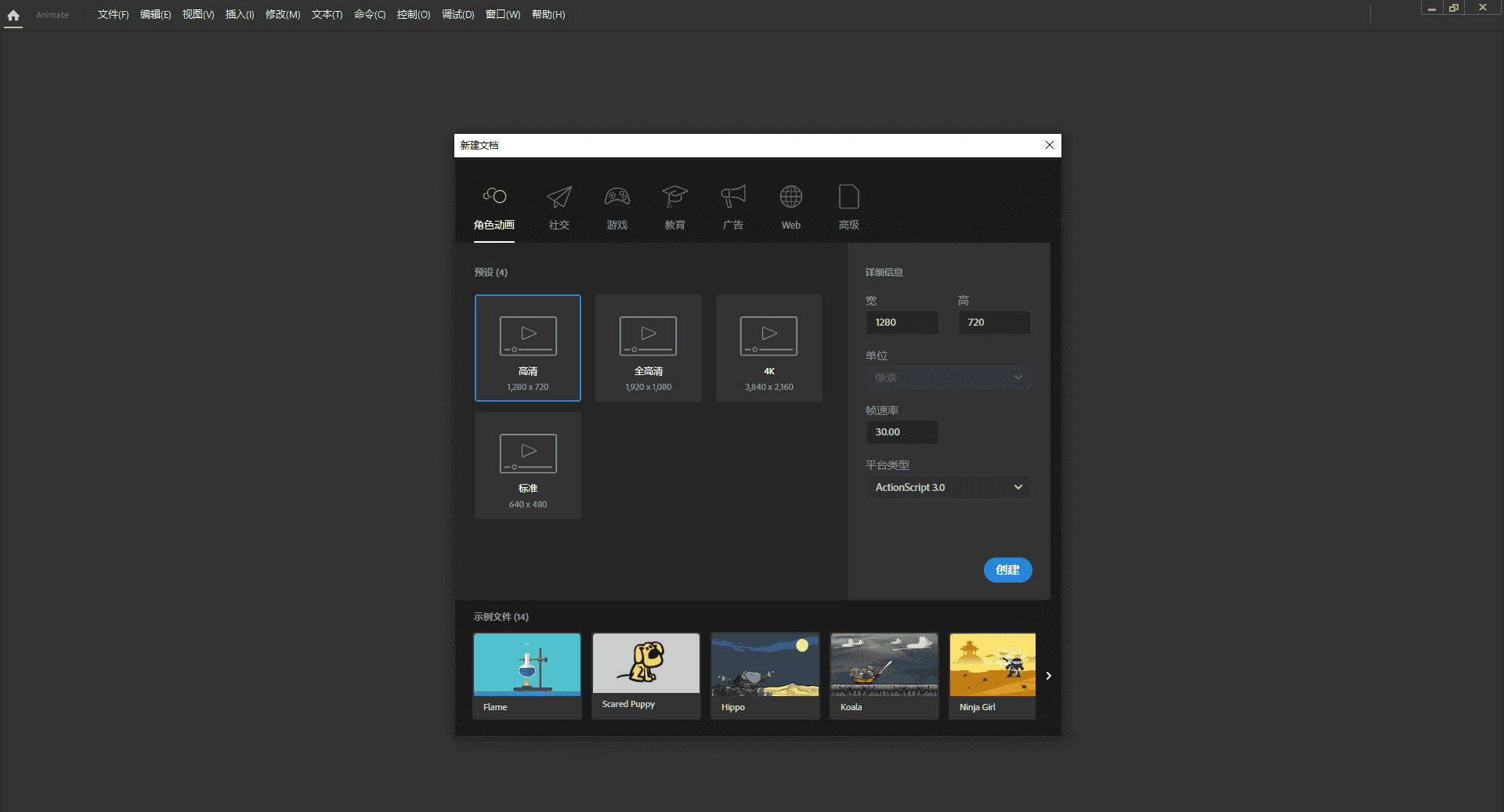This screenshot has height=812, width=1504.
Task: Select the 全高清 1920x1080 preset
Action: tap(648, 348)
